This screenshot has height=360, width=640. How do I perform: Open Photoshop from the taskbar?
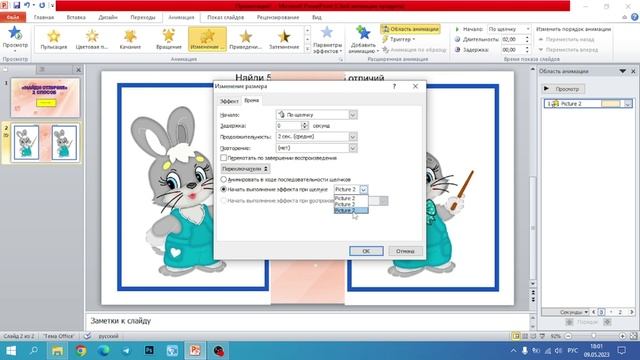(149, 350)
